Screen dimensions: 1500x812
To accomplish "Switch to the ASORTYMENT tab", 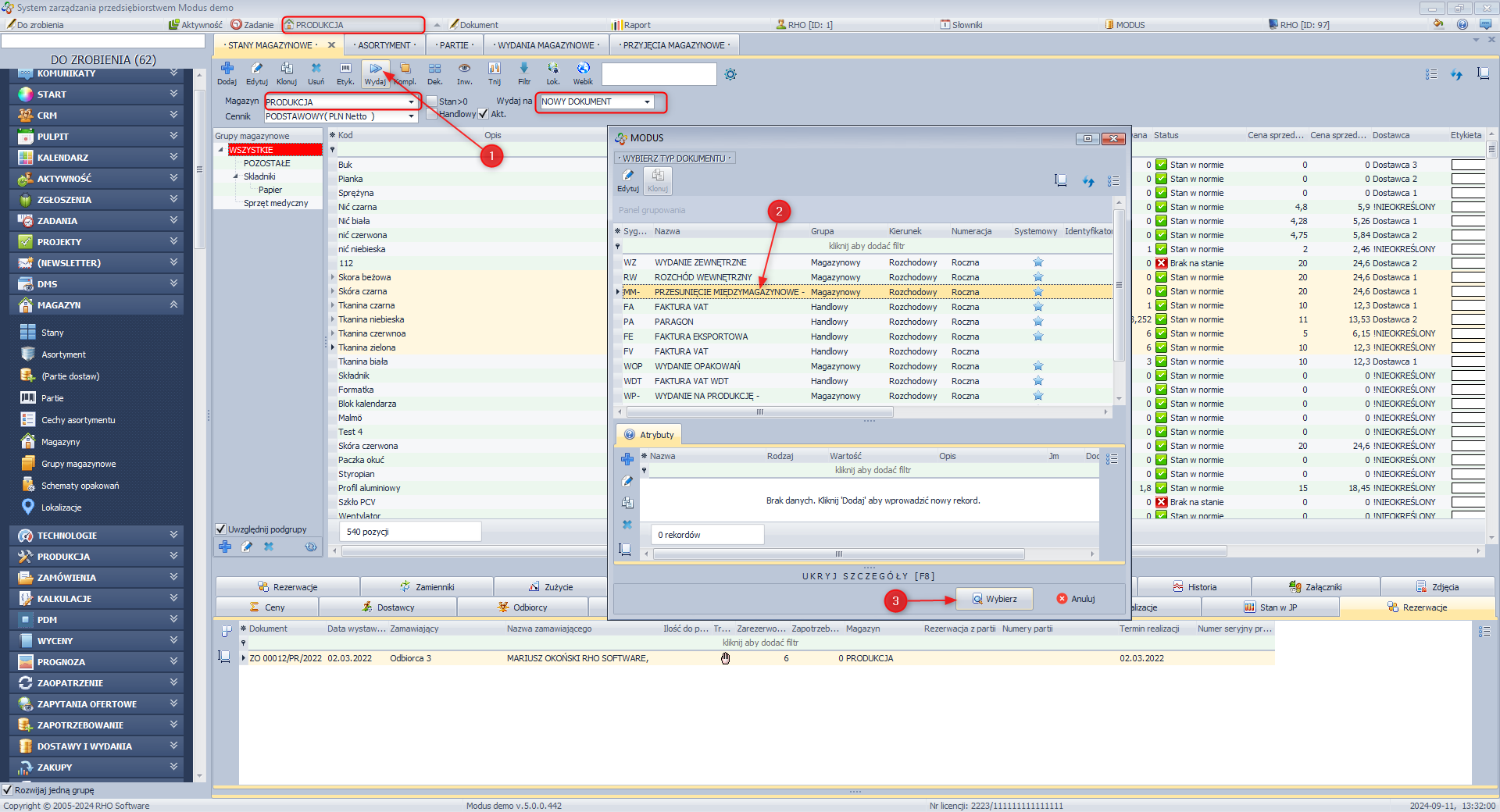I will 385,45.
